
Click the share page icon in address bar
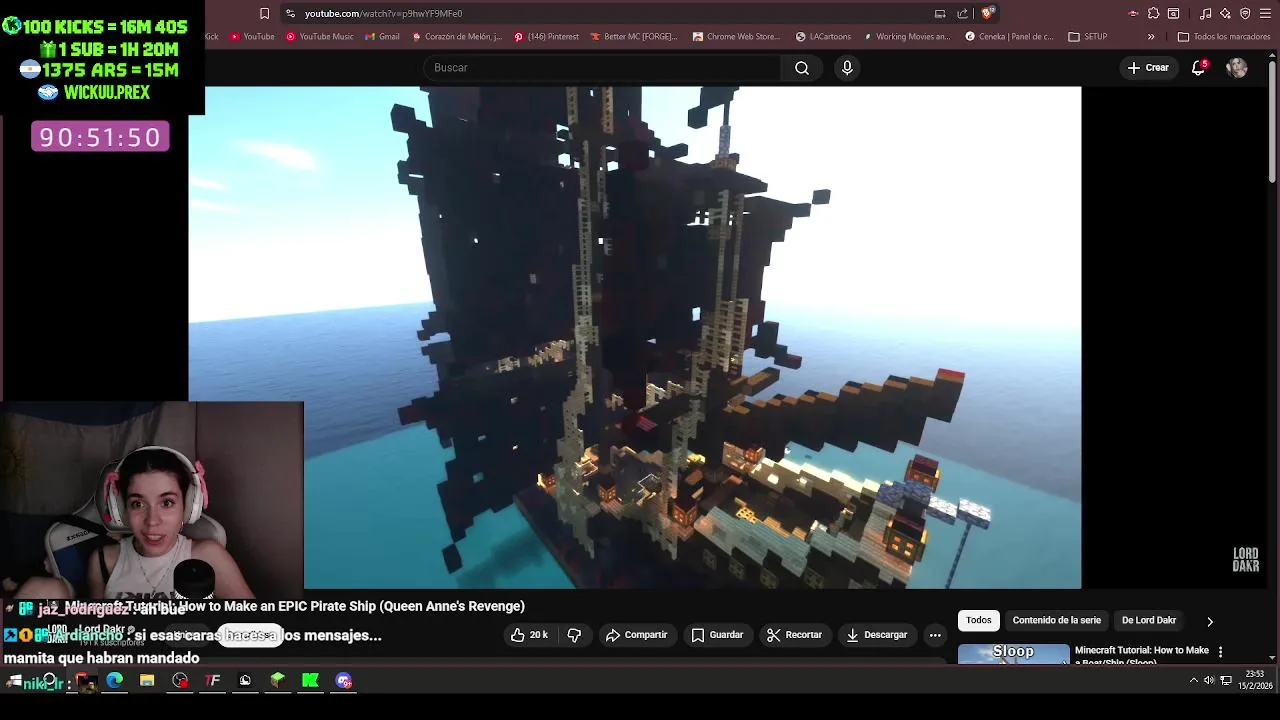963,14
